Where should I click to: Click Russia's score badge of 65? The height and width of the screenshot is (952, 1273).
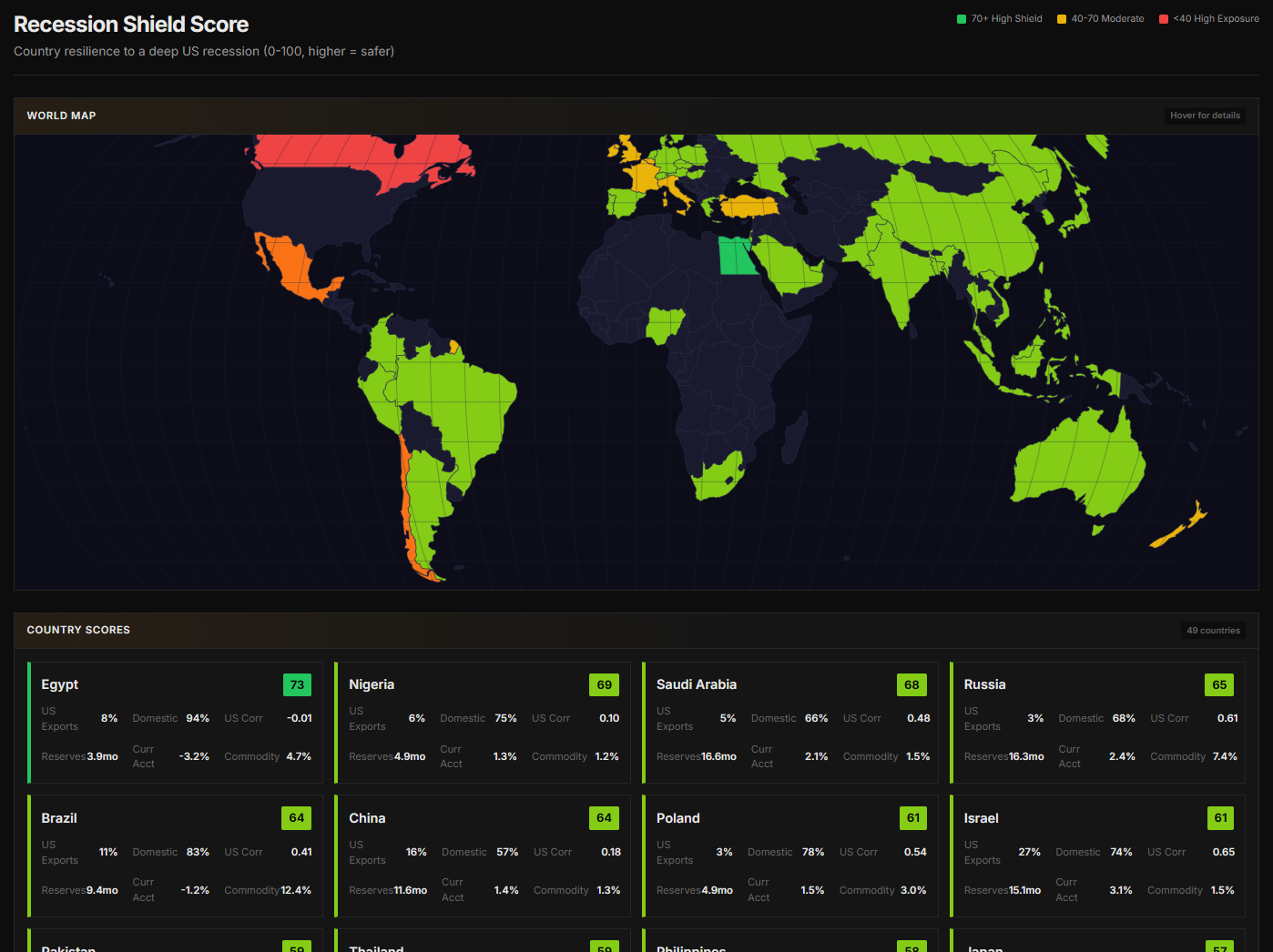click(1219, 684)
